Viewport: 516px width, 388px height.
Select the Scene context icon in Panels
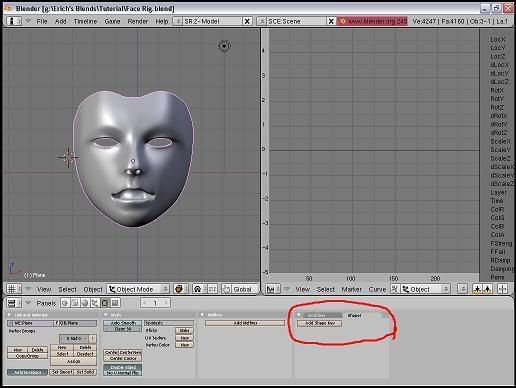click(x=115, y=303)
